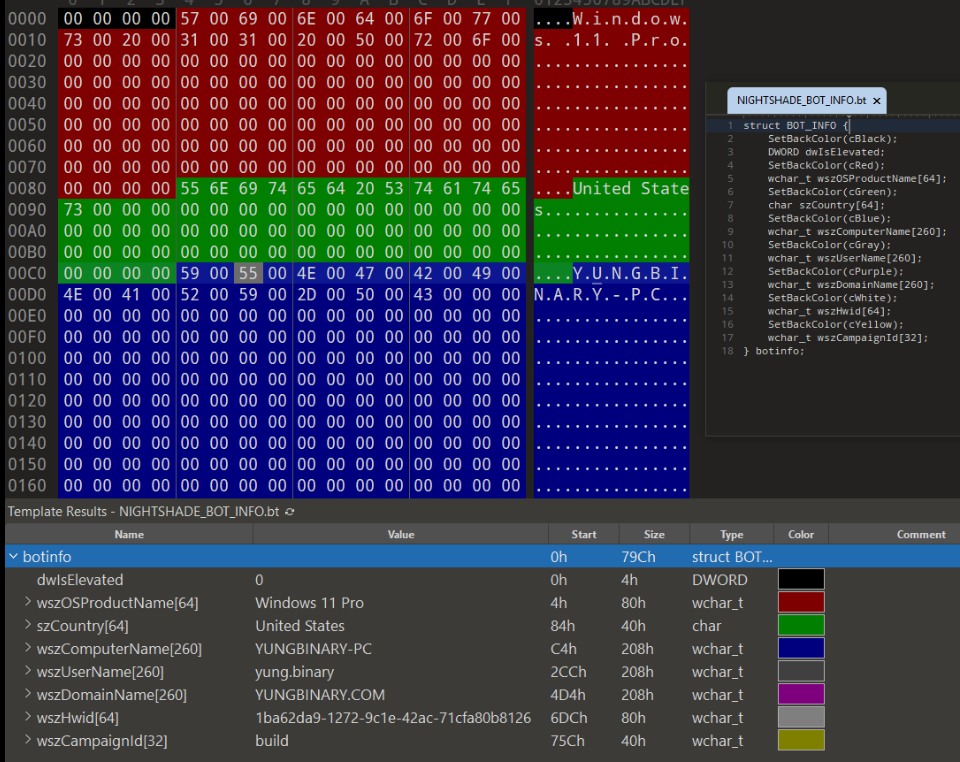
Task: Click the 'struct BOT...' type cell
Action: [732, 557]
